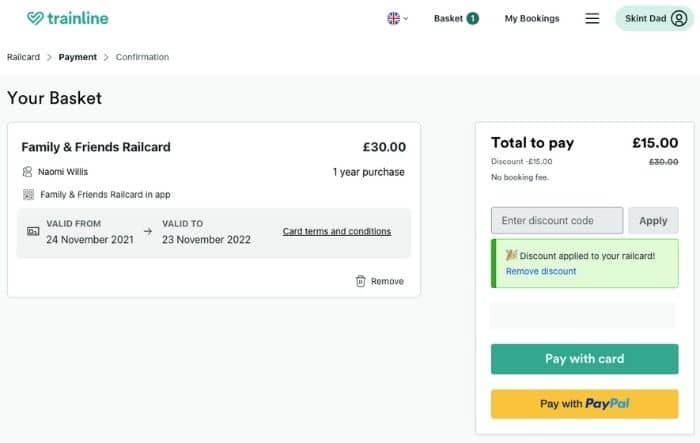Select the Railcard breadcrumb step
The image size is (700, 443).
[23, 57]
